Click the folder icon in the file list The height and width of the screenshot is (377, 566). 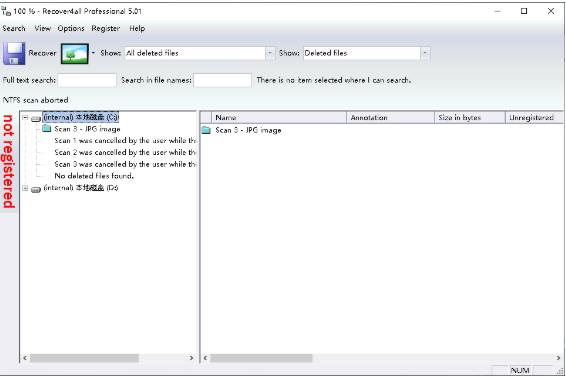click(206, 130)
